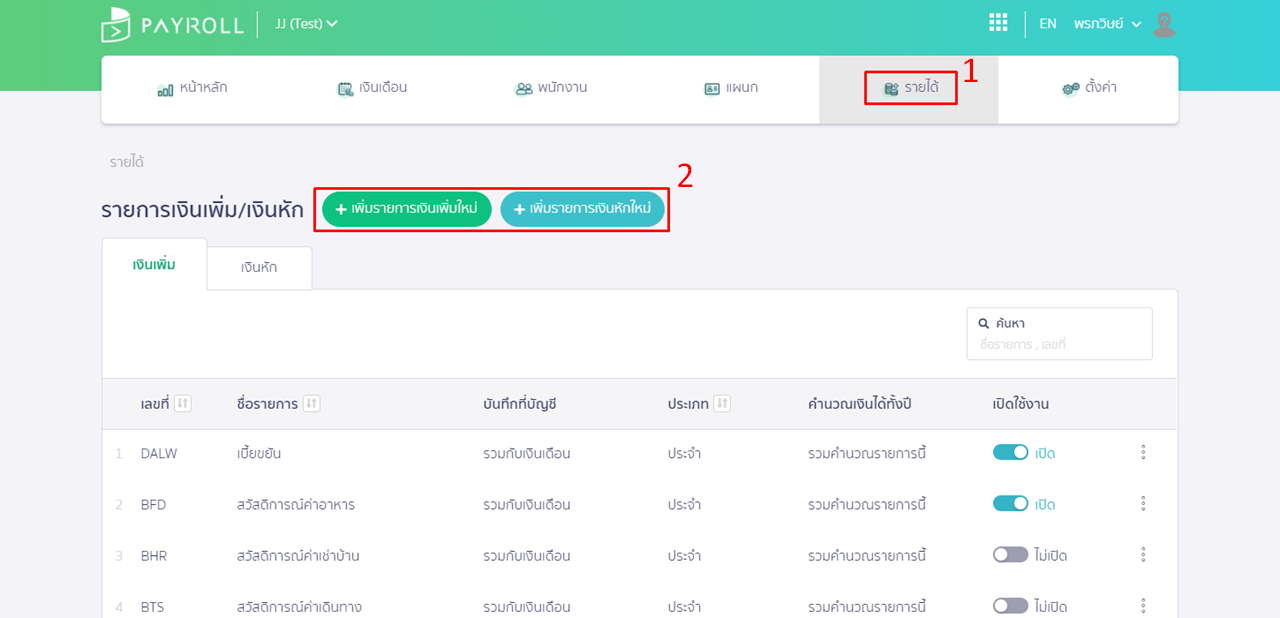
Task: Open three-dot menu for BFD row
Action: (x=1143, y=504)
